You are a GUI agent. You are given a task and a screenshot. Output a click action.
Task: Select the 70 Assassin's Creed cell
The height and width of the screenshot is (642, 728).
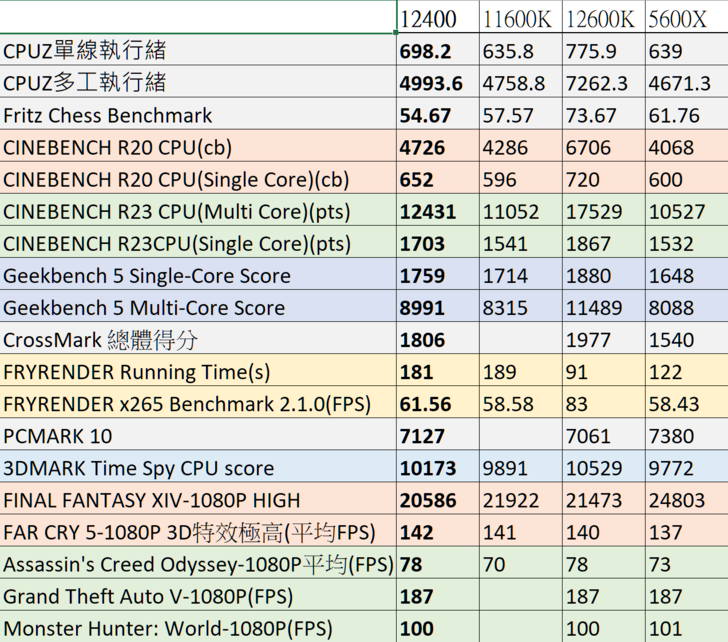(x=520, y=562)
